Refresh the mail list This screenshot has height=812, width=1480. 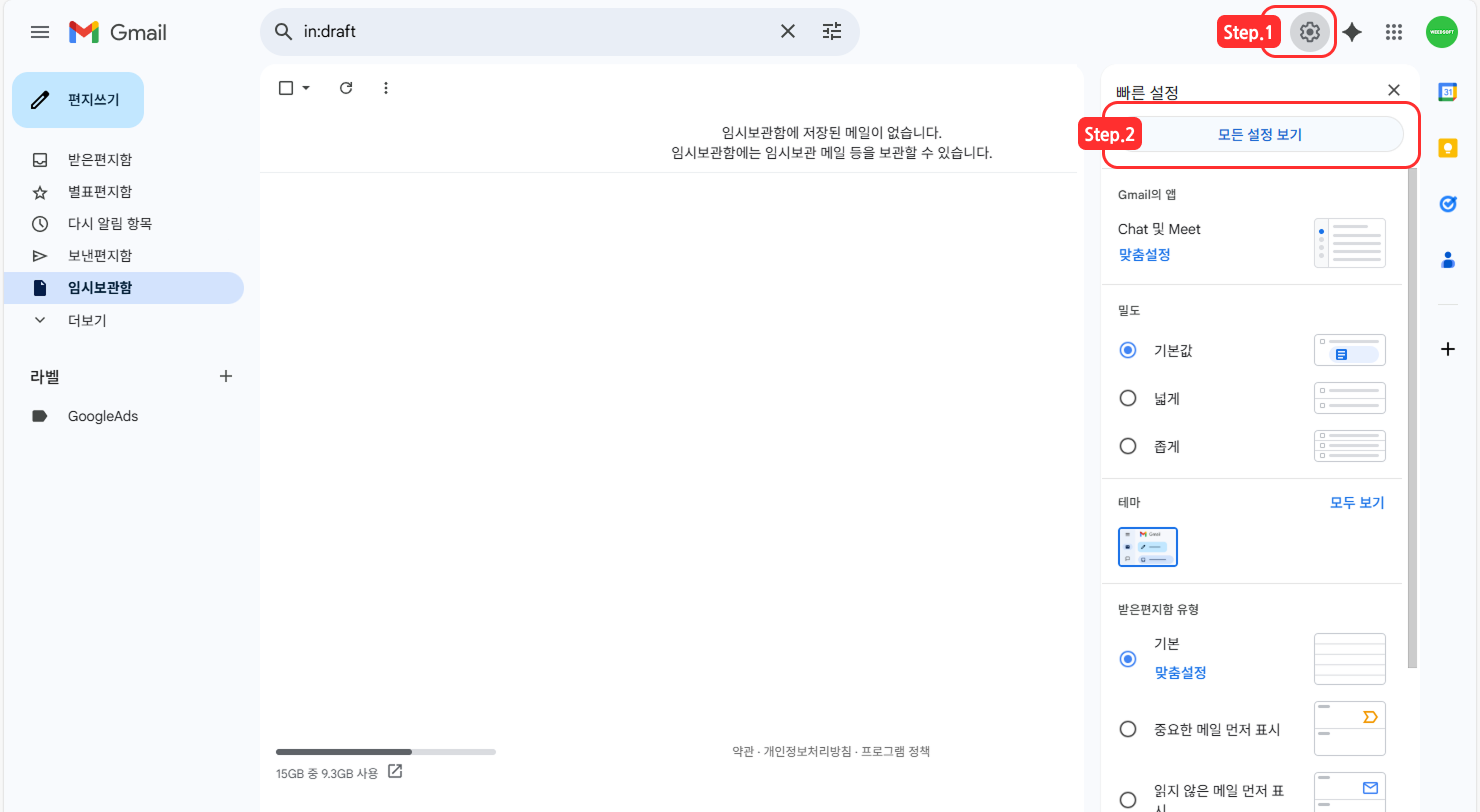[x=346, y=88]
